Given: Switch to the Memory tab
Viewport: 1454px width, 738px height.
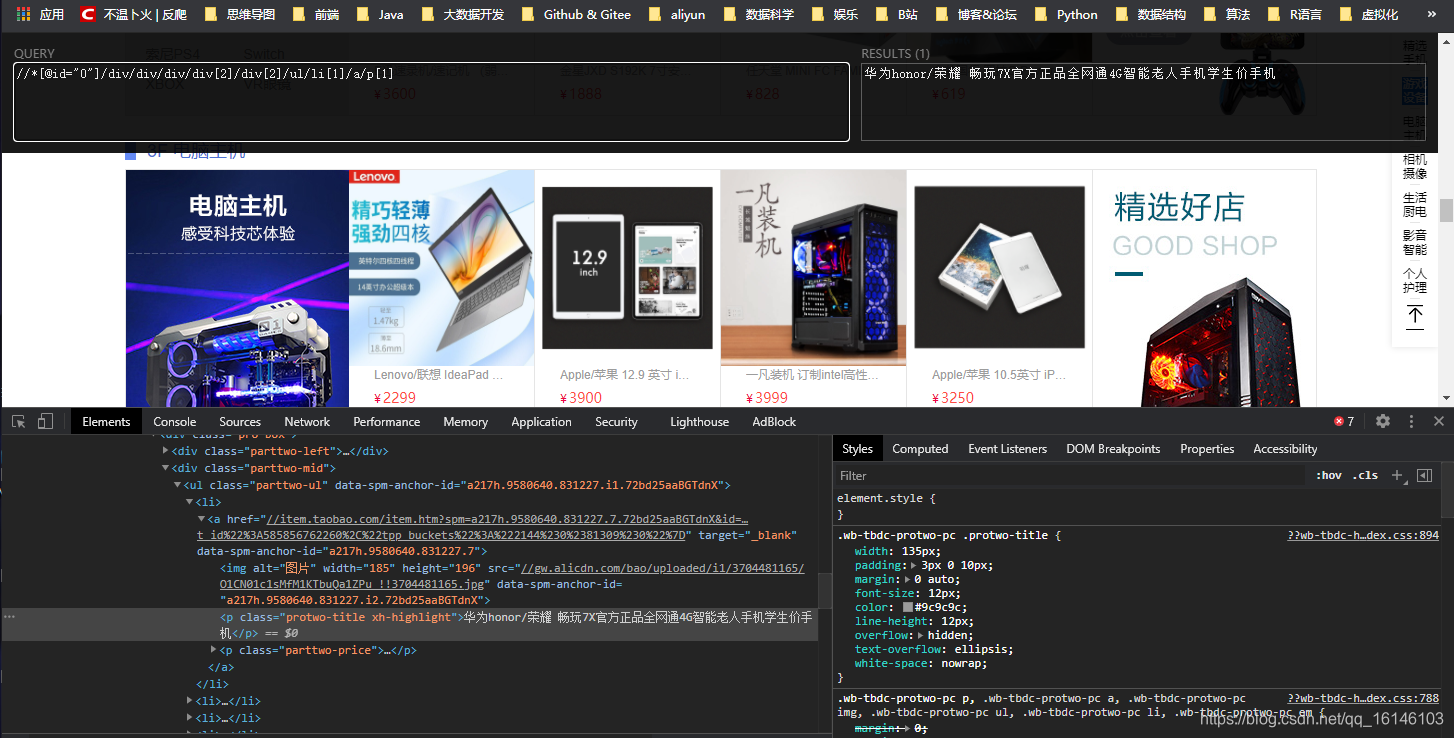Looking at the screenshot, I should click(x=466, y=421).
